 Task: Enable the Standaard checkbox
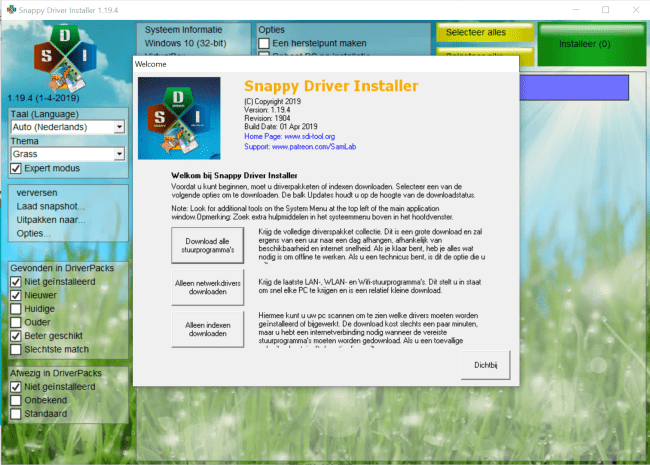[16, 414]
